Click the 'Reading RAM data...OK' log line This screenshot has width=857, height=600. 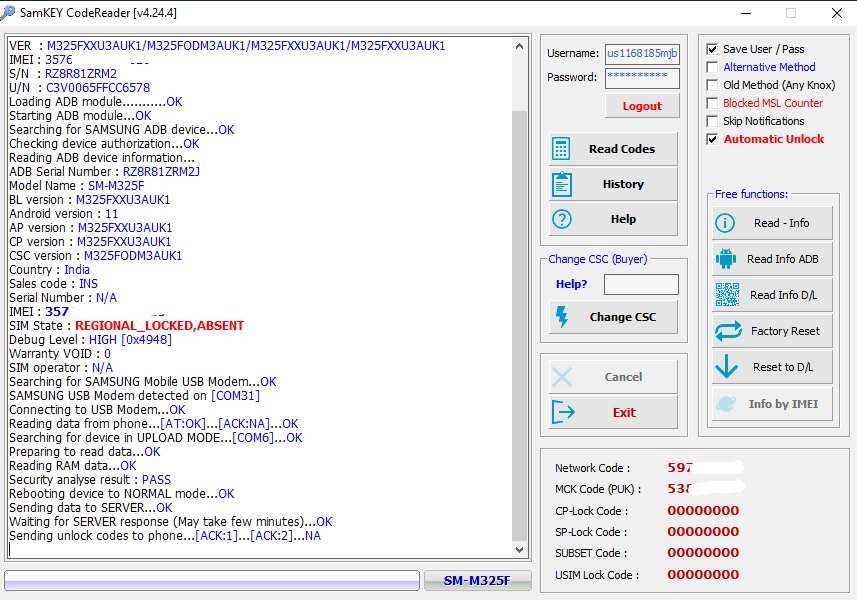pyautogui.click(x=73, y=466)
